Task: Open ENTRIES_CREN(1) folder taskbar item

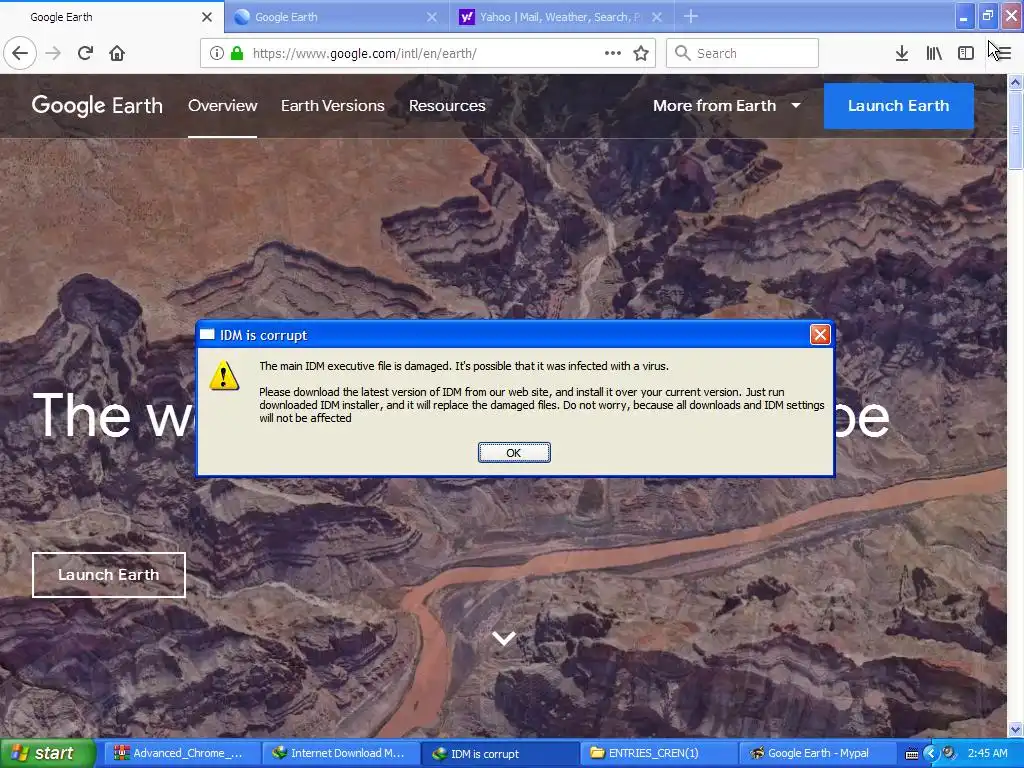Action: (658, 753)
